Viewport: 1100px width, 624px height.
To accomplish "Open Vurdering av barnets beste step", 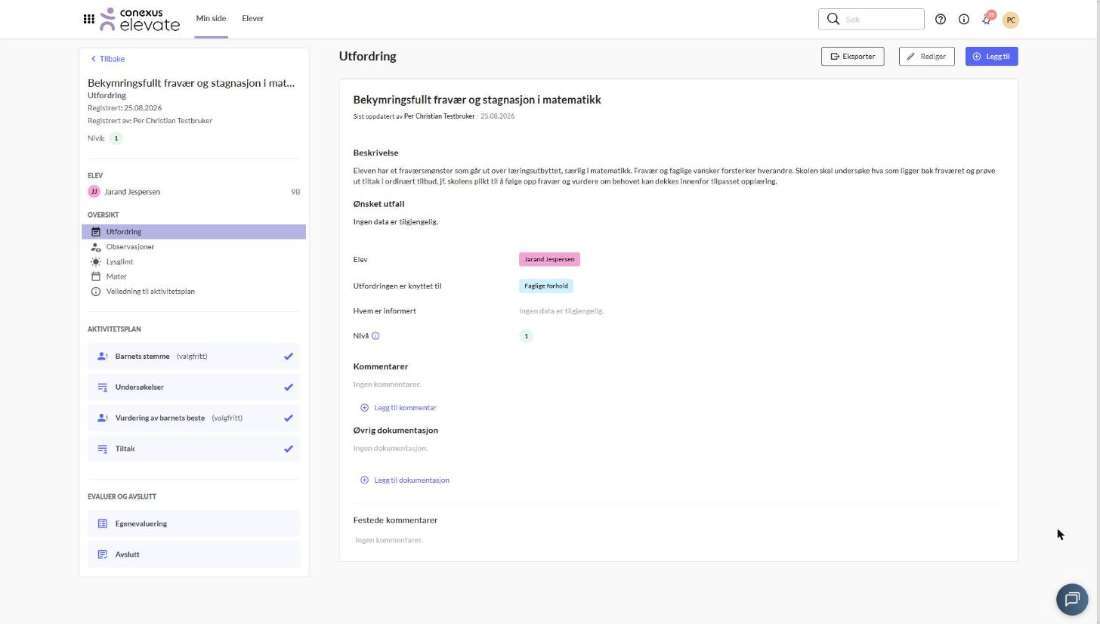I will pyautogui.click(x=194, y=418).
